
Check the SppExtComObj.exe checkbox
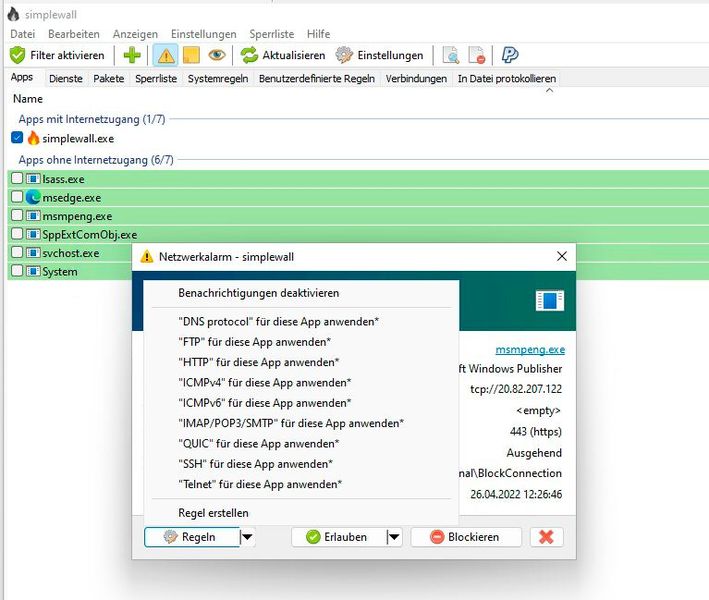17,234
